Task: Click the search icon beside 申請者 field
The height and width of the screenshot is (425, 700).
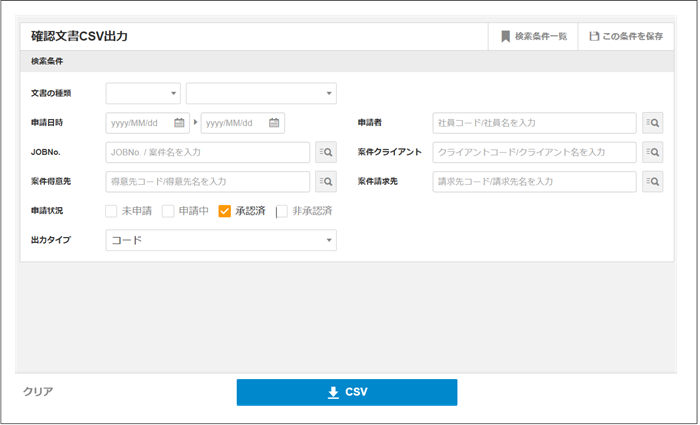Action: click(652, 123)
